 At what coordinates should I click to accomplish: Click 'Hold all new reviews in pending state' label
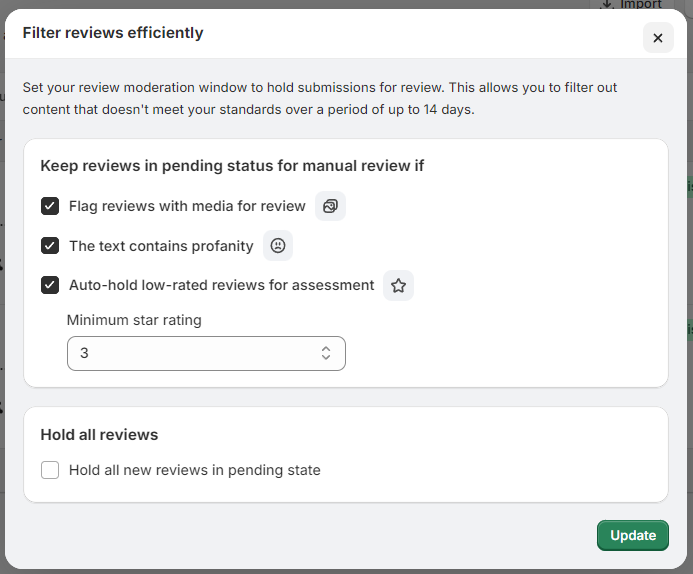194,470
